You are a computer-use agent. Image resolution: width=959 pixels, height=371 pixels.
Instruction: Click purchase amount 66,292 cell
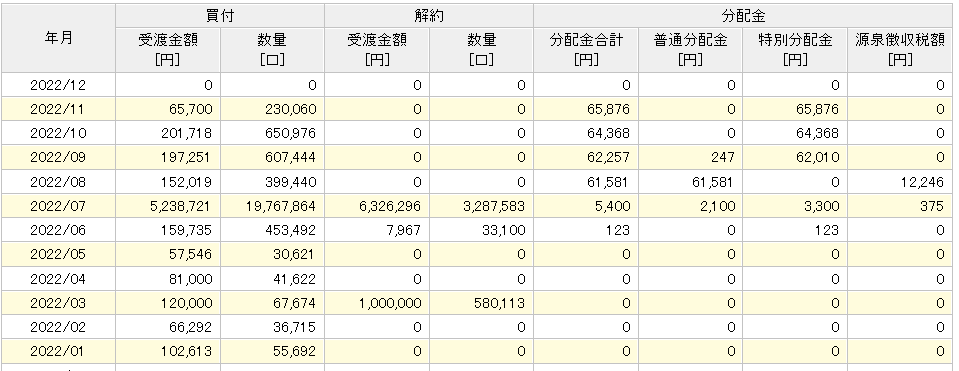(x=168, y=328)
